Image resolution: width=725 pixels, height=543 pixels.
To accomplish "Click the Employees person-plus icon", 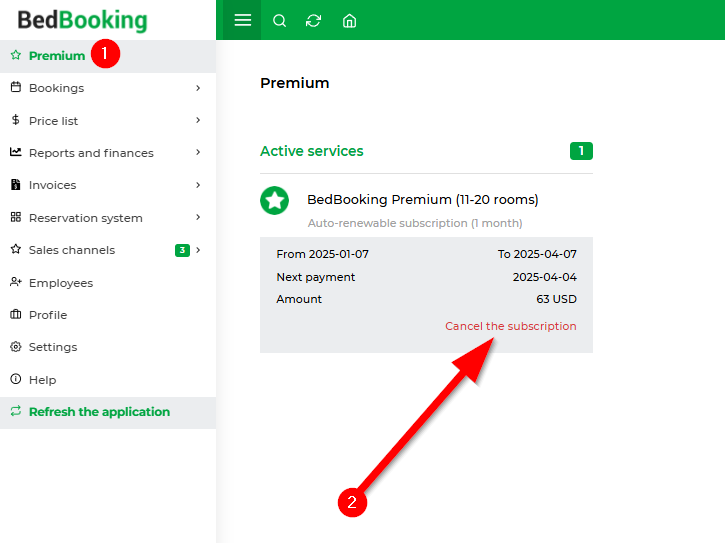I will (x=16, y=282).
